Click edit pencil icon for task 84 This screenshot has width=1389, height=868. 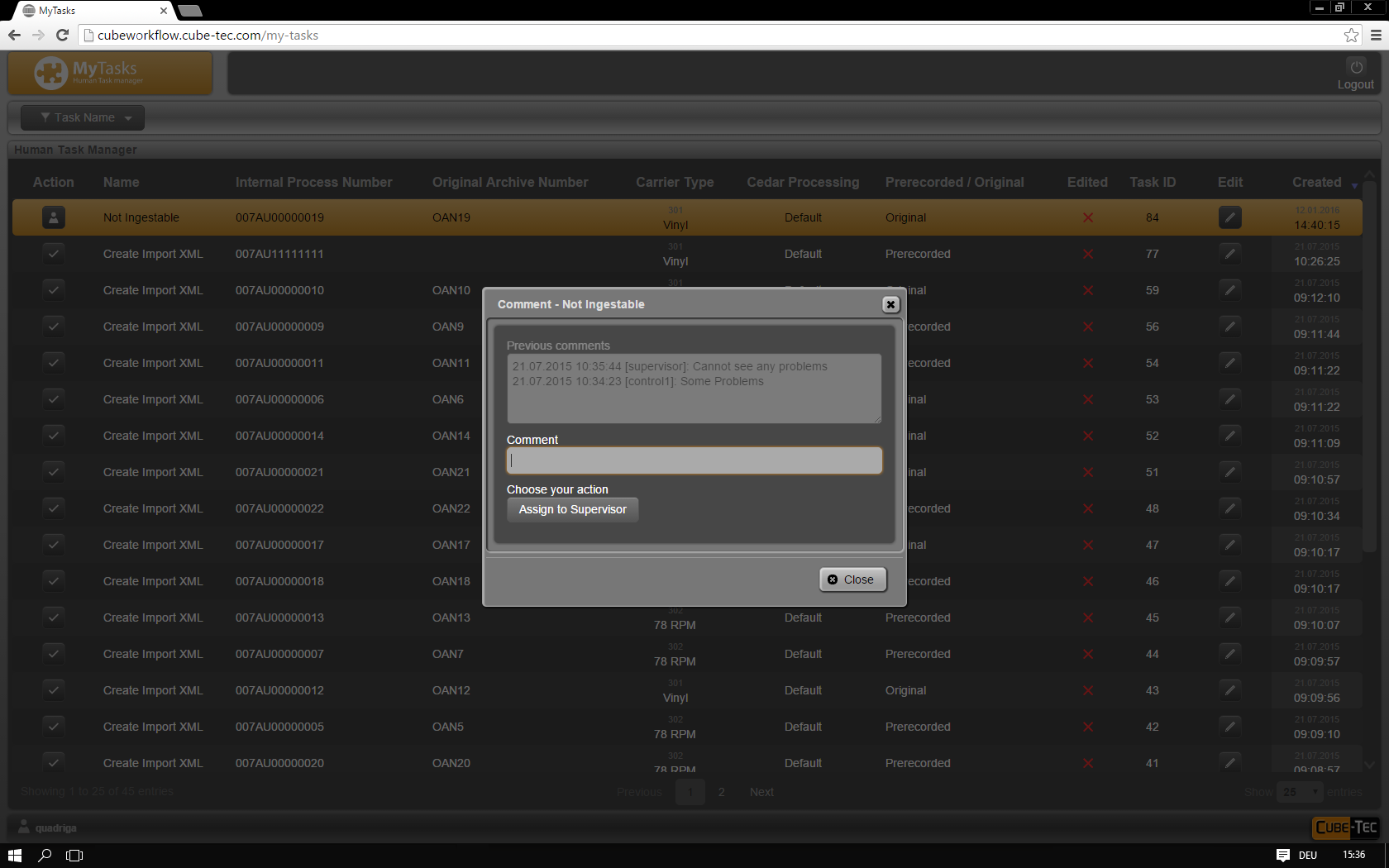tap(1229, 217)
